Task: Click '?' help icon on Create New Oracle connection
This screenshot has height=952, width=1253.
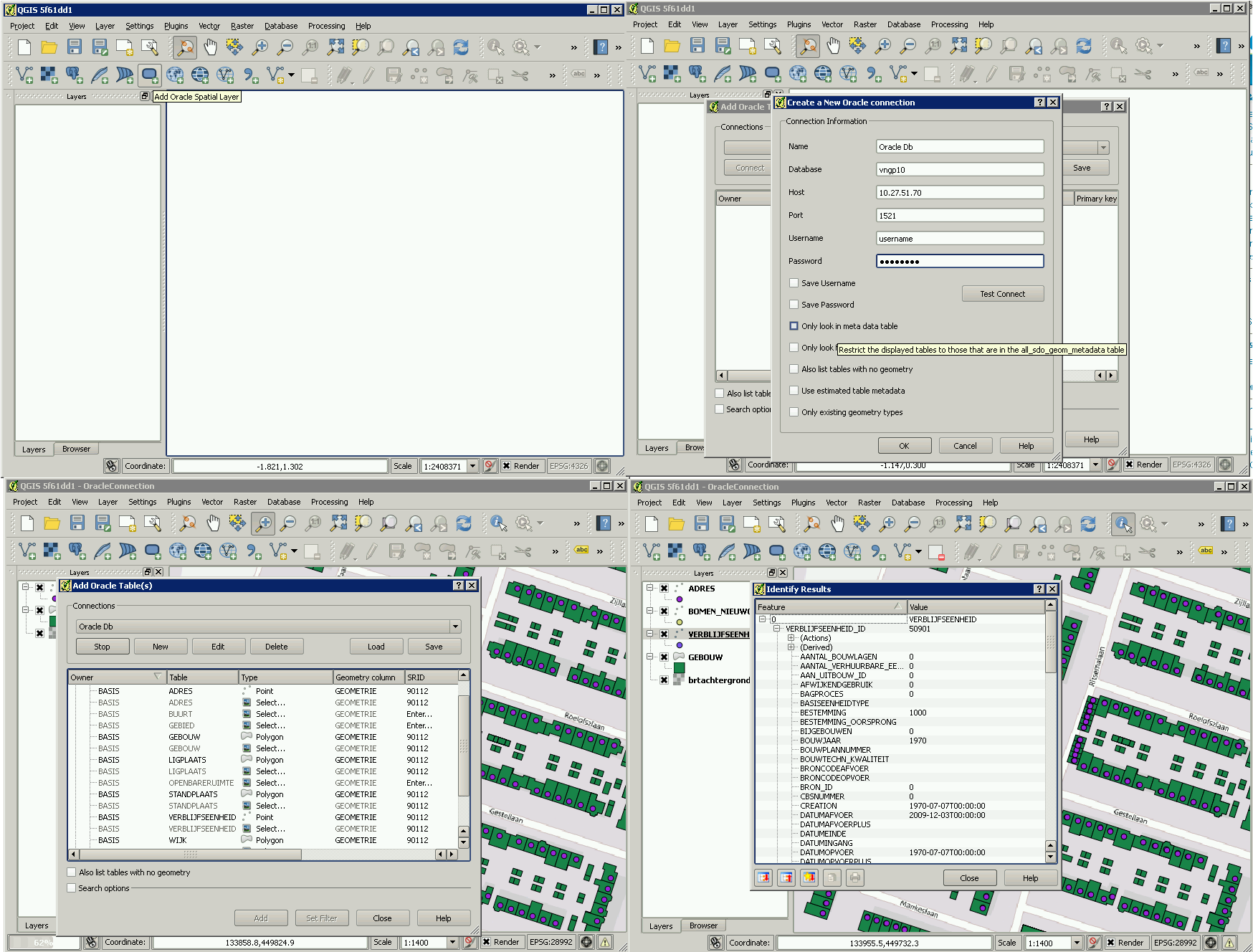Action: click(x=1039, y=103)
